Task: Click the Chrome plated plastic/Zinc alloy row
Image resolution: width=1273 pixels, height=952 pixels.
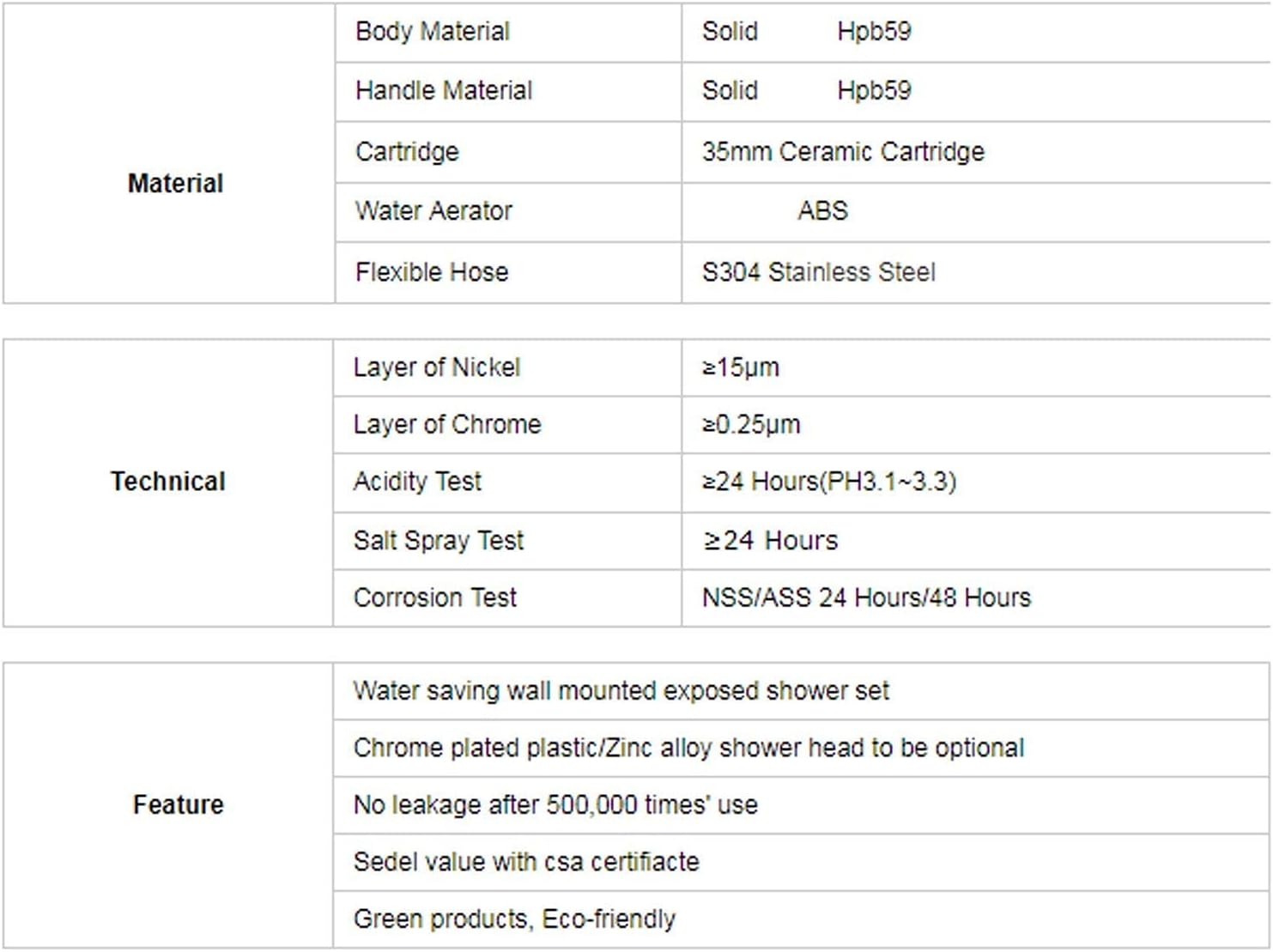Action: point(802,748)
